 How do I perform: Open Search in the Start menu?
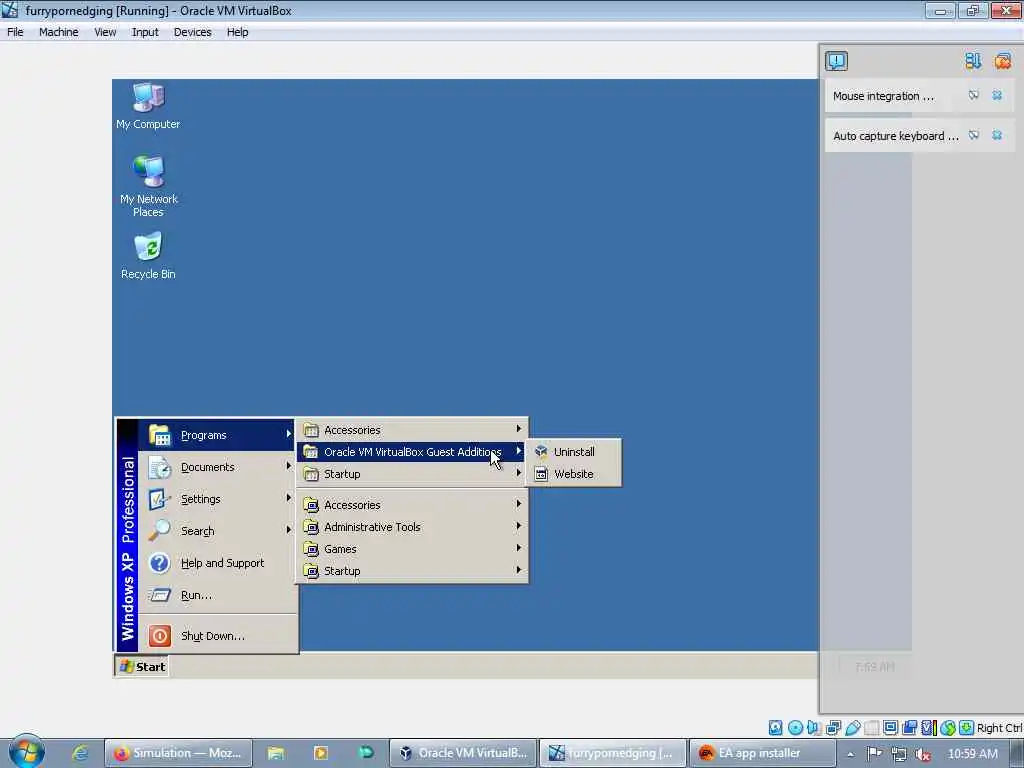tap(217, 531)
